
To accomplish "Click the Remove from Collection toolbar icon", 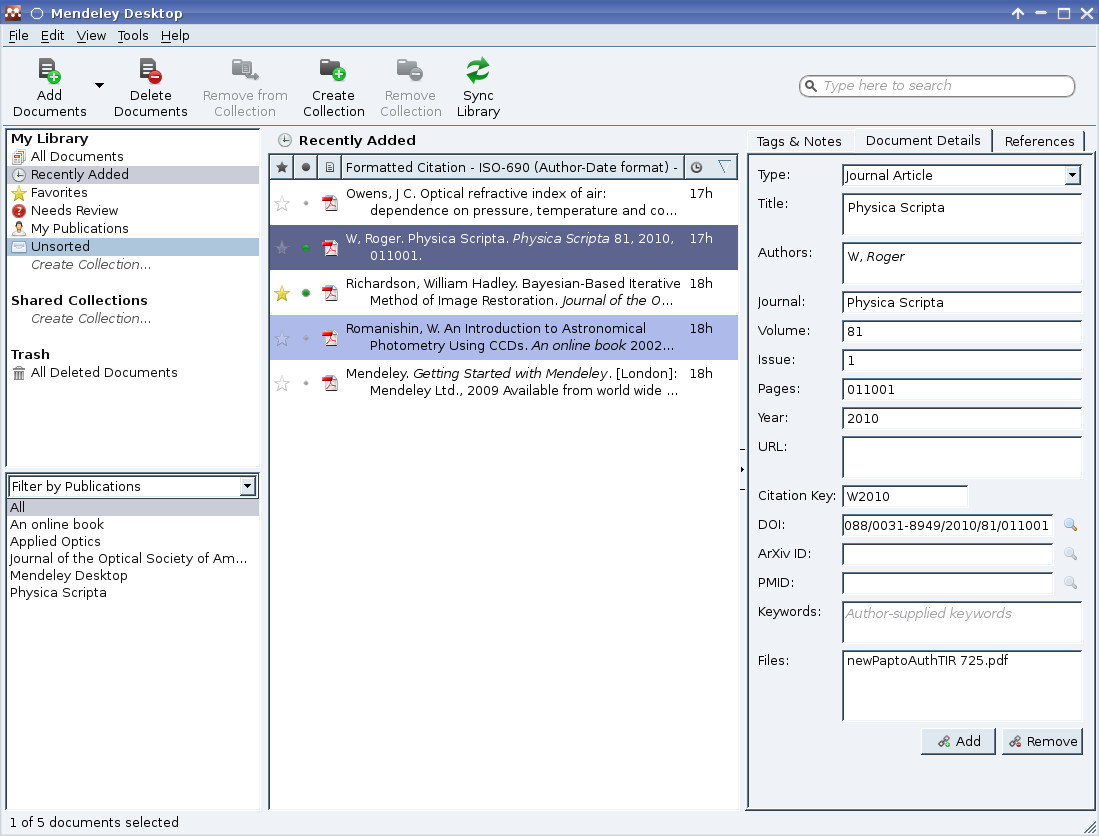I will tap(245, 70).
